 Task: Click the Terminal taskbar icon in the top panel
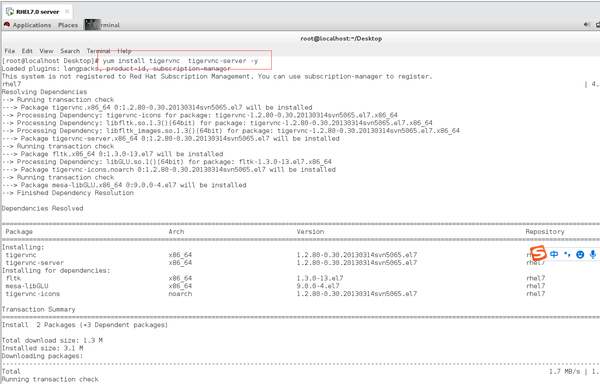[92, 25]
